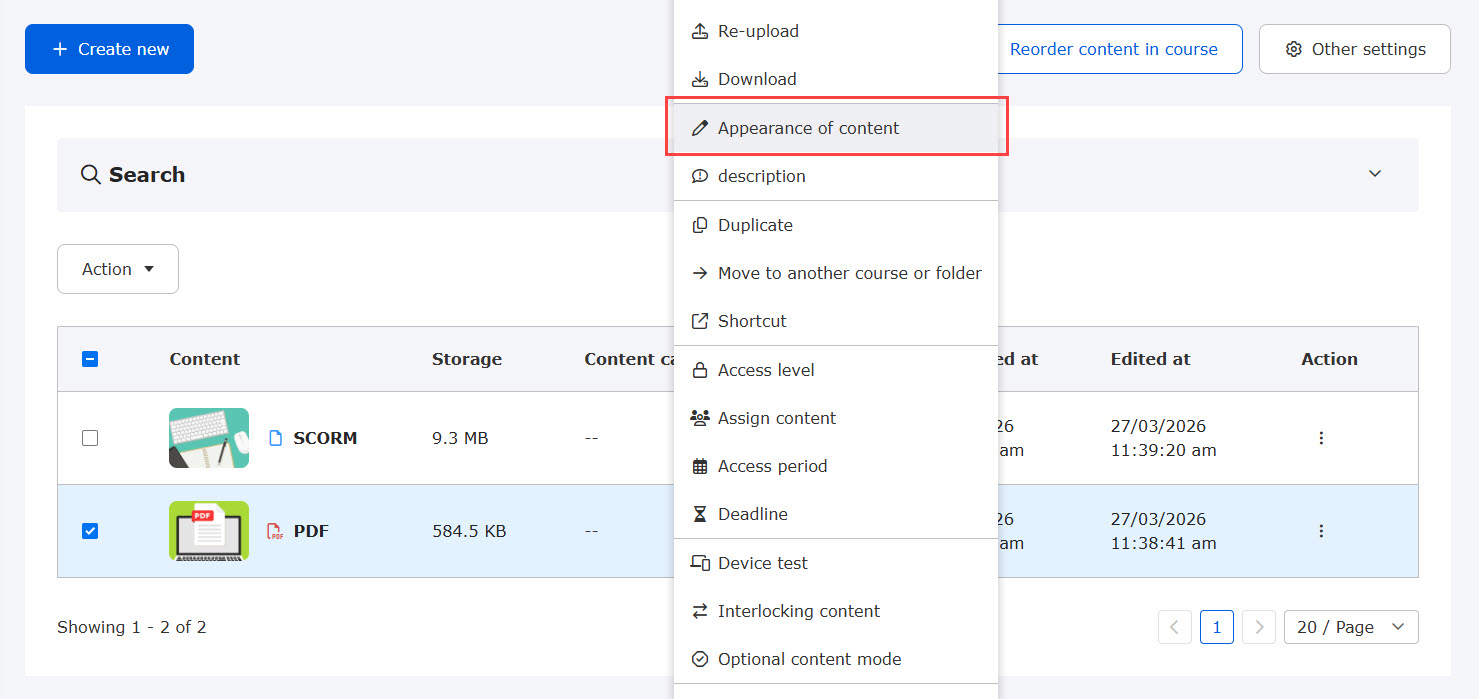The image size is (1479, 699).
Task: Click the gear icon in Other settings
Action: (1293, 49)
